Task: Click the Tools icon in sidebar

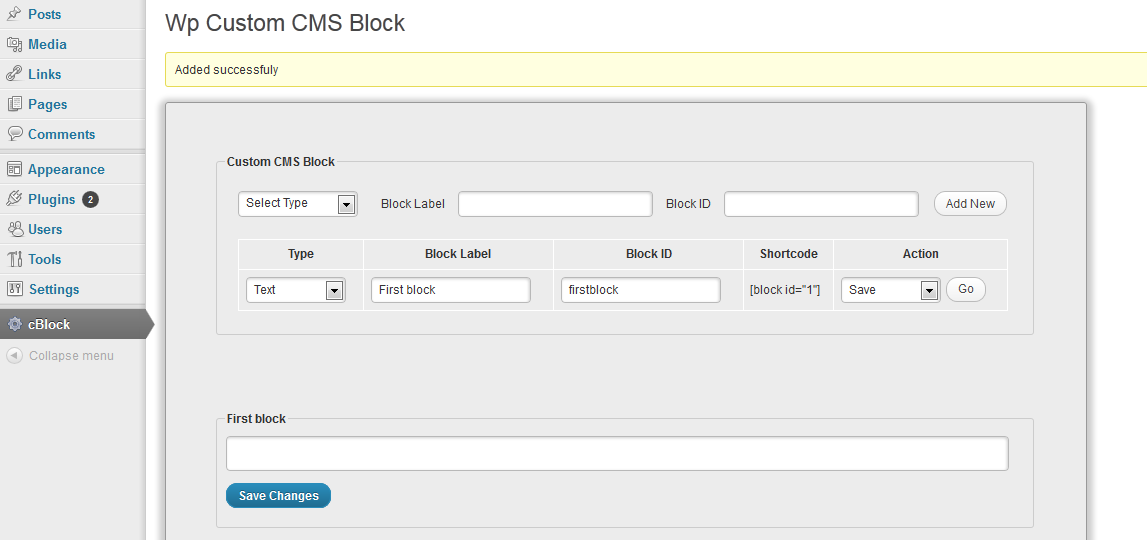Action: [14, 259]
